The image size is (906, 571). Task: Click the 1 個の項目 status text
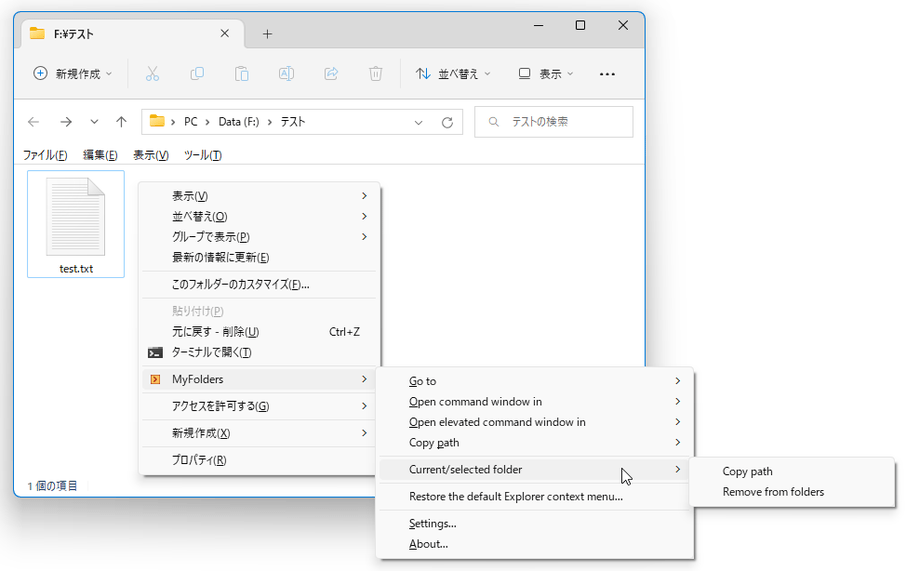click(x=53, y=486)
